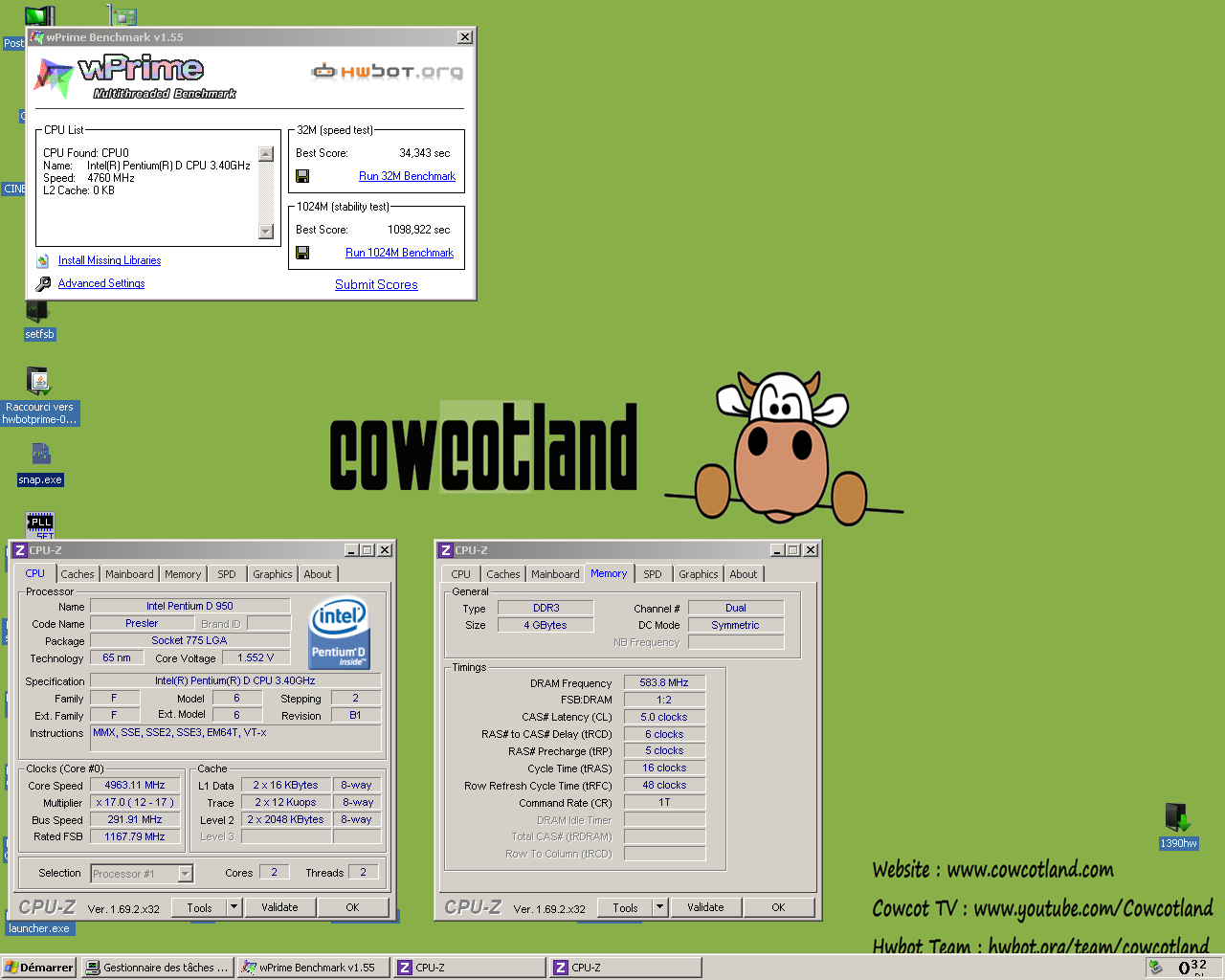This screenshot has height=980, width=1225.
Task: Click CPU List scrollbar down arrow
Action: click(266, 232)
